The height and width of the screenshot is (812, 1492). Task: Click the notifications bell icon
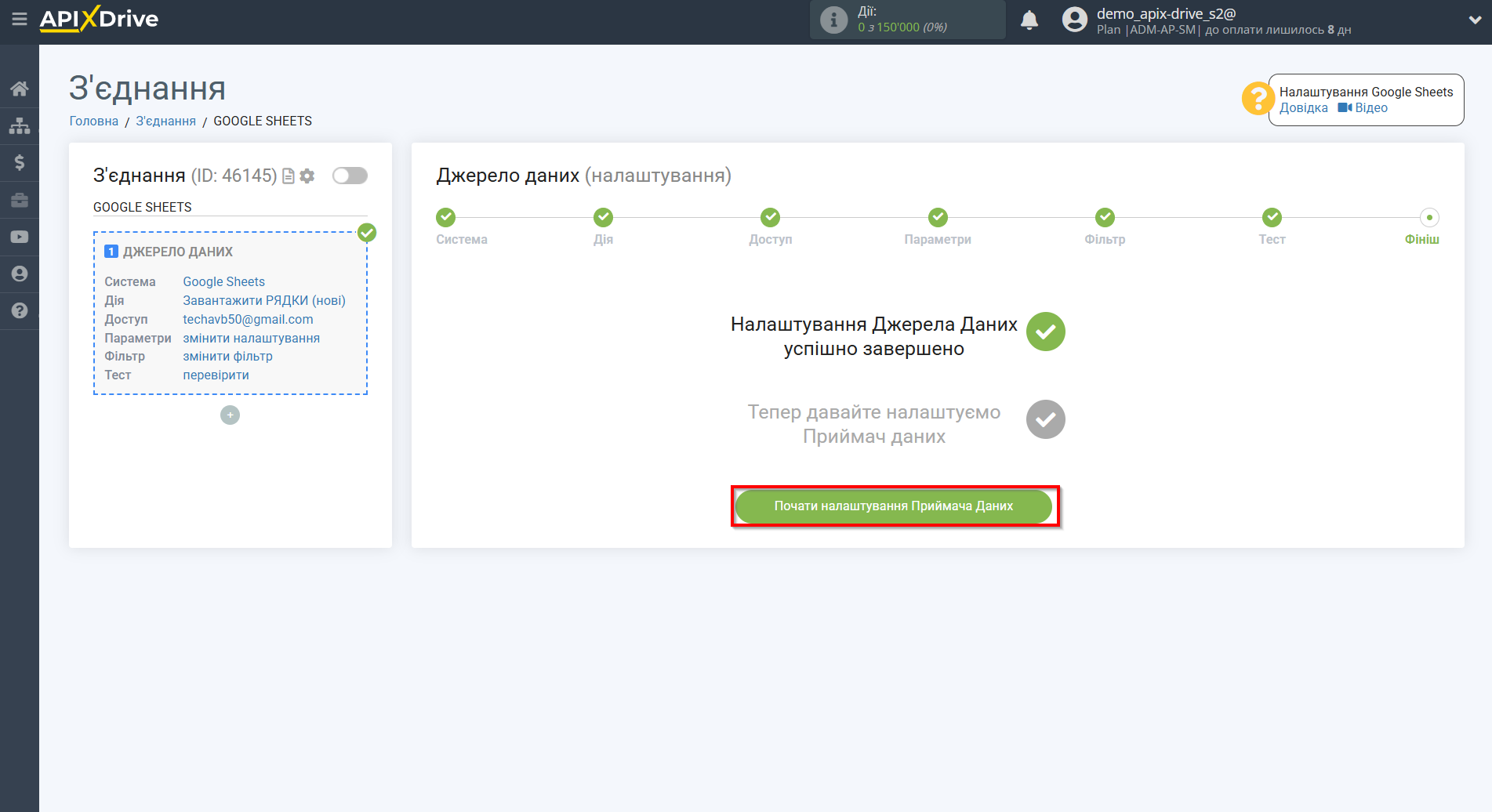(1029, 20)
